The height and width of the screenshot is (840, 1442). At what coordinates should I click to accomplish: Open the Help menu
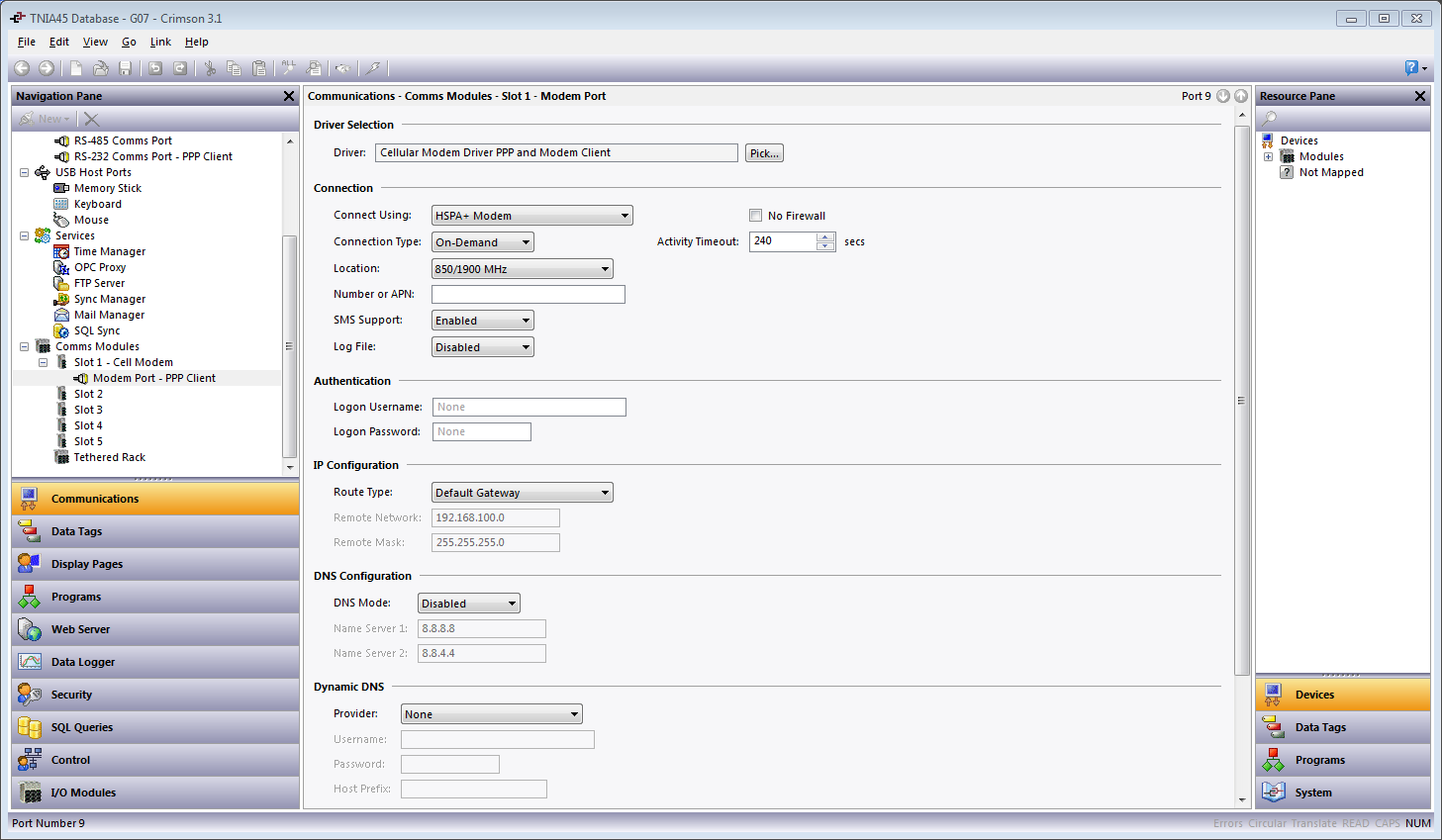pyautogui.click(x=197, y=42)
